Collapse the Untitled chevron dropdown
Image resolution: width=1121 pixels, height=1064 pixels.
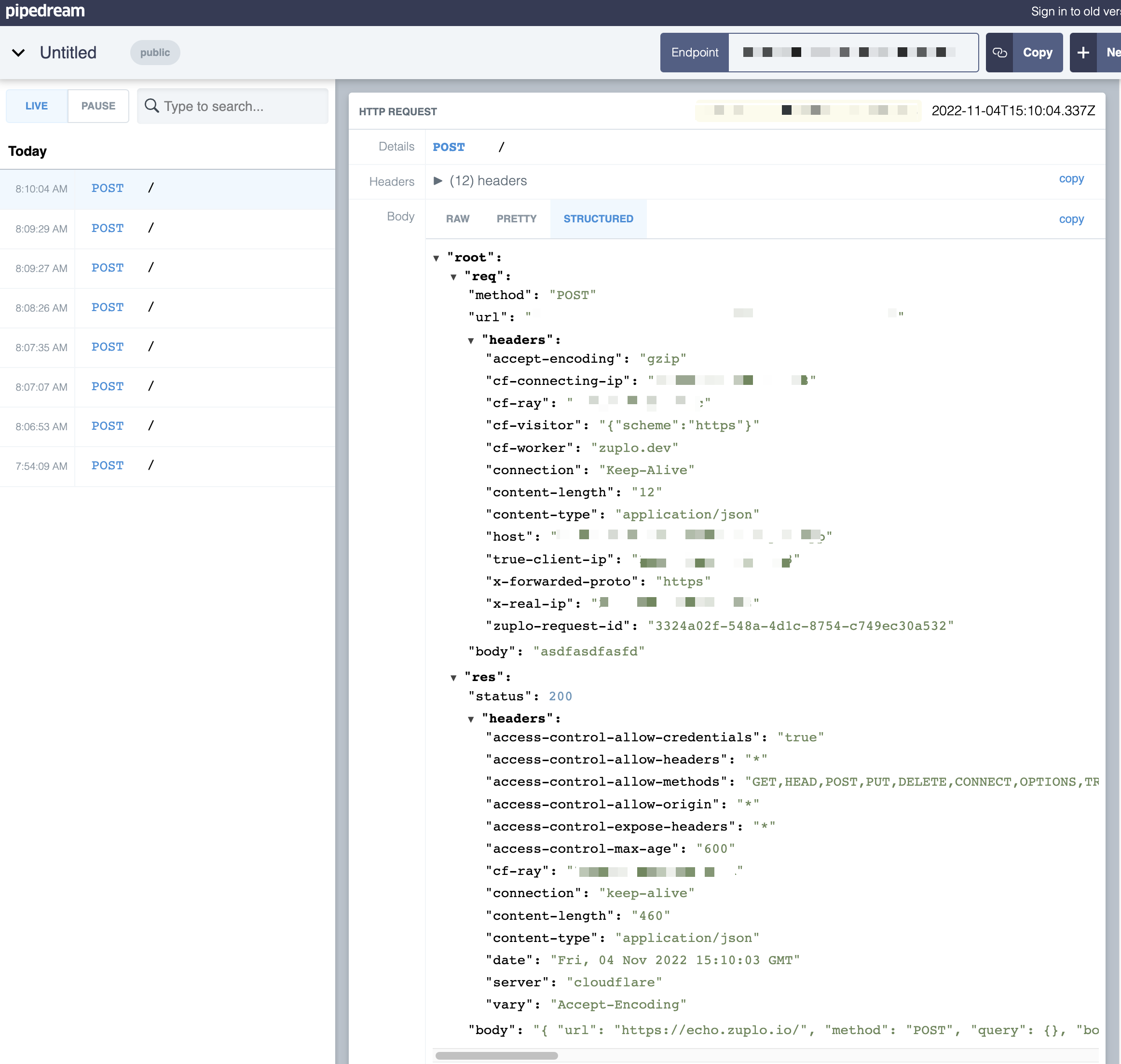click(18, 53)
